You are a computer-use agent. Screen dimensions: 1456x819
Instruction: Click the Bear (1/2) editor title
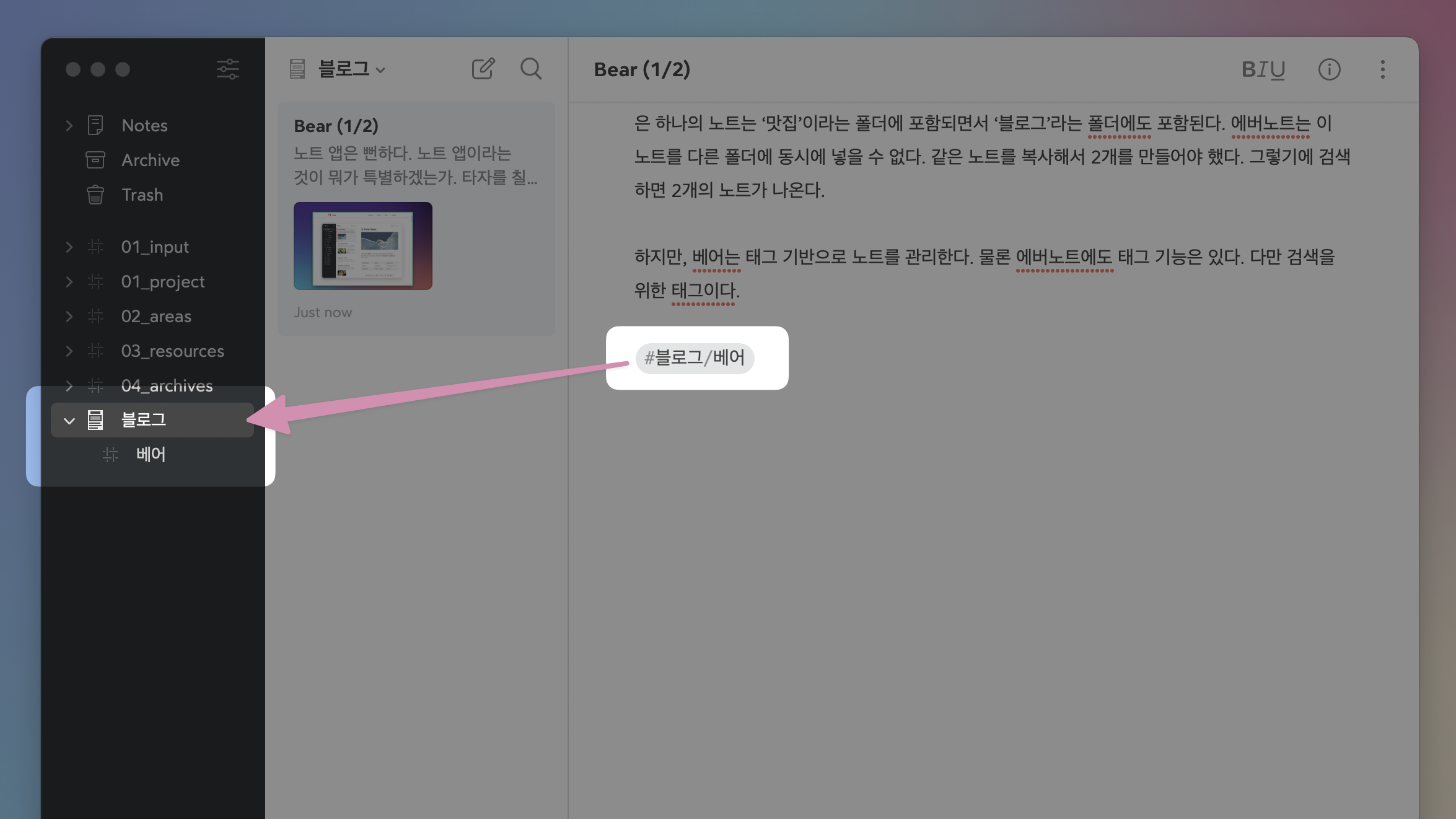coord(642,69)
